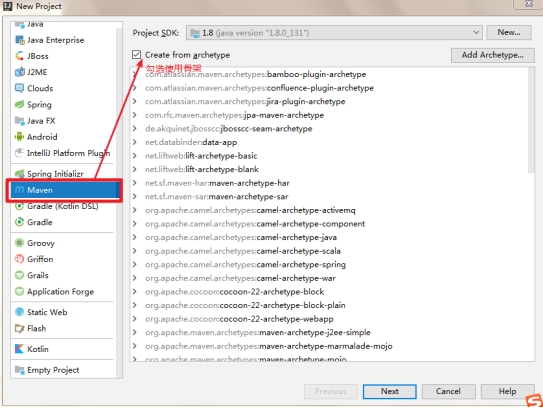This screenshot has height=408, width=543.
Task: Click the Grails icon
Action: tap(19, 275)
